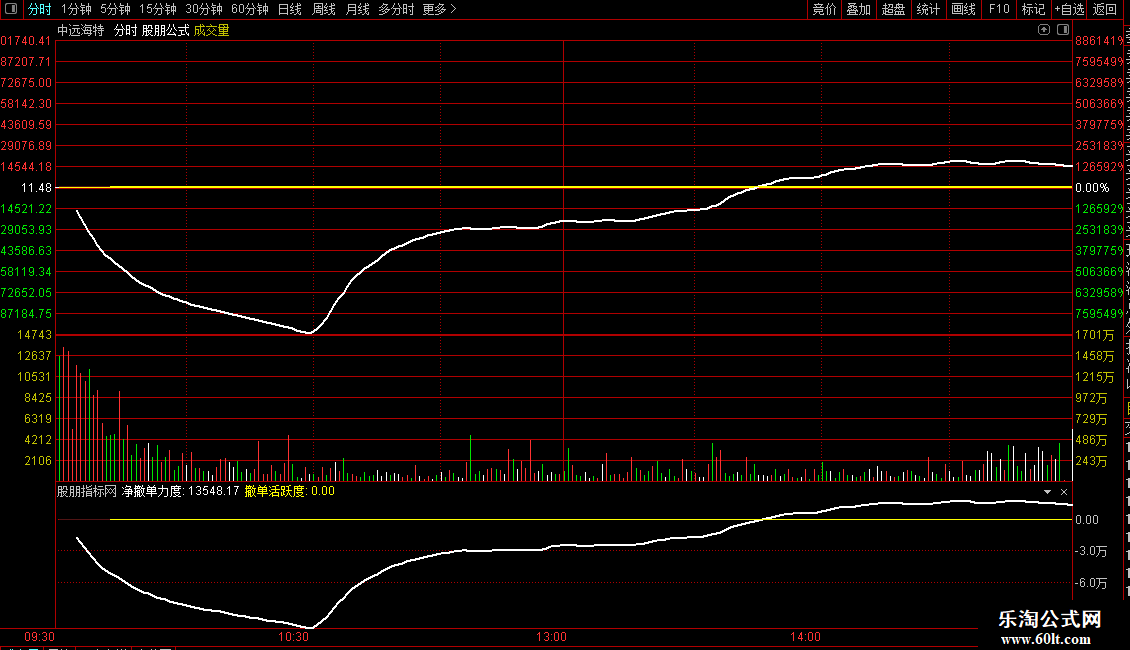Image resolution: width=1130 pixels, height=650 pixels.
Task: Toggle the 成交量 volume indicator label
Action: (x=211, y=30)
